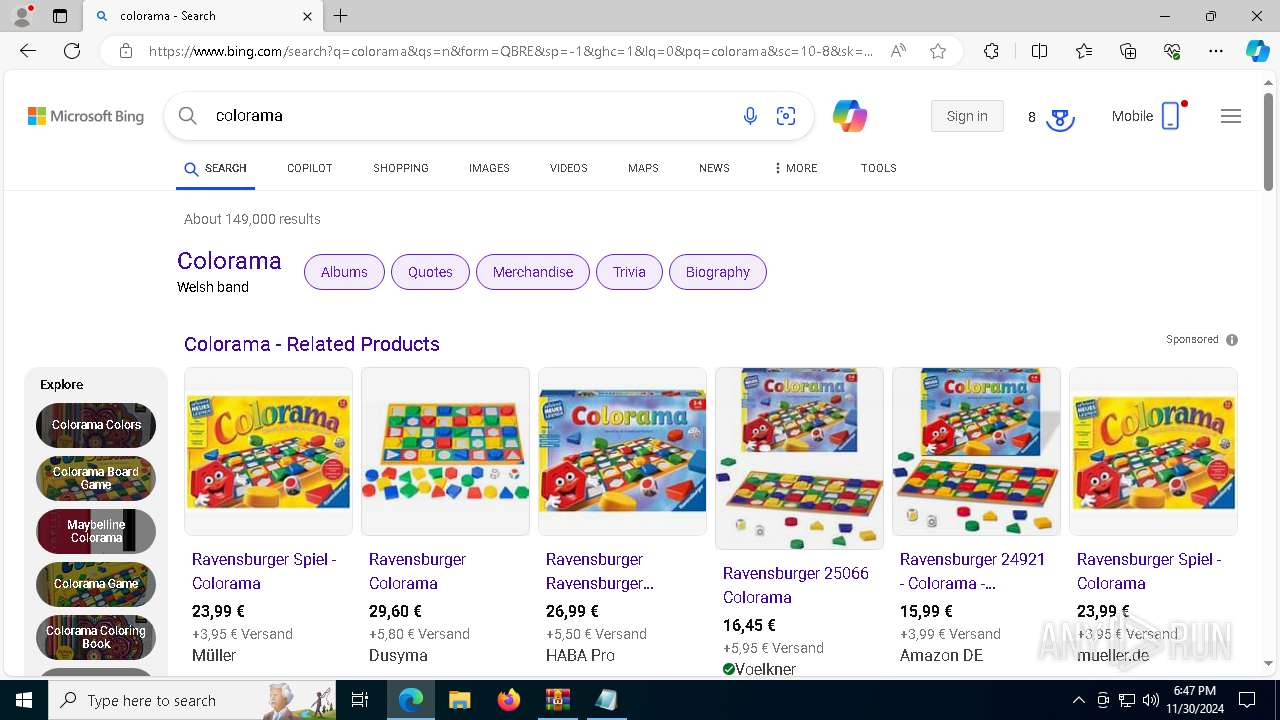The height and width of the screenshot is (720, 1280).
Task: Explore Maybelline Colorama suggestion
Action: tap(96, 531)
